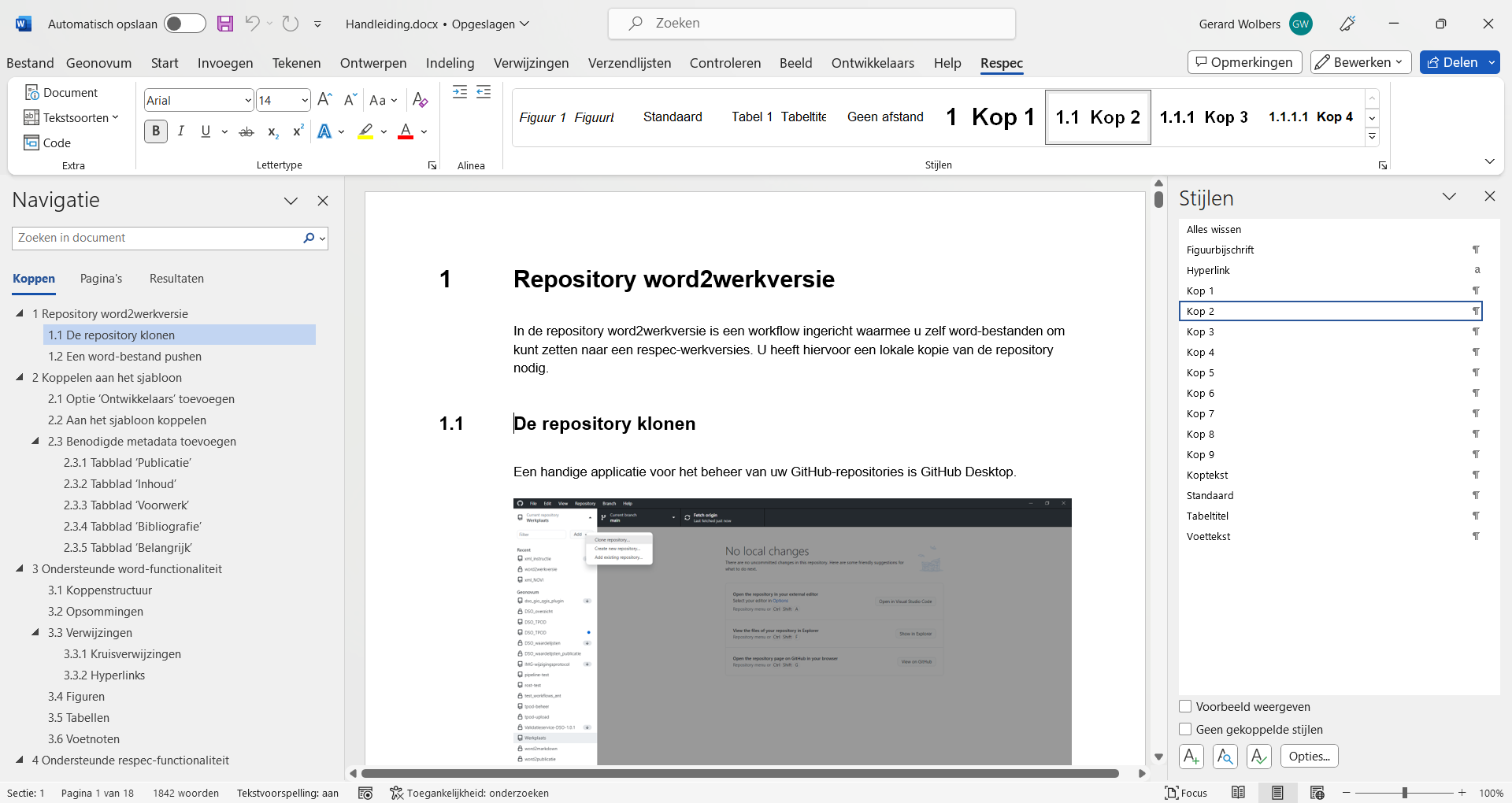Apply yellow text highlight color
Screen dimensions: 1512x803
coord(365,131)
